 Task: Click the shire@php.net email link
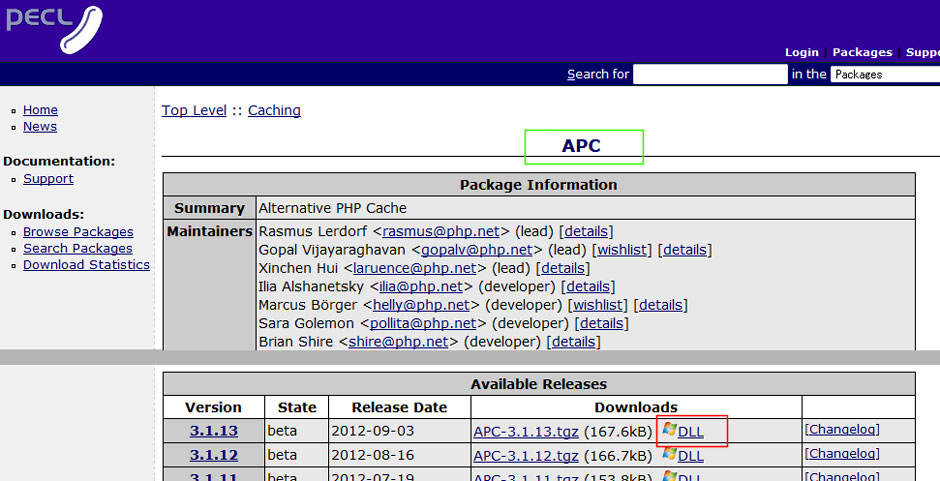click(x=398, y=342)
